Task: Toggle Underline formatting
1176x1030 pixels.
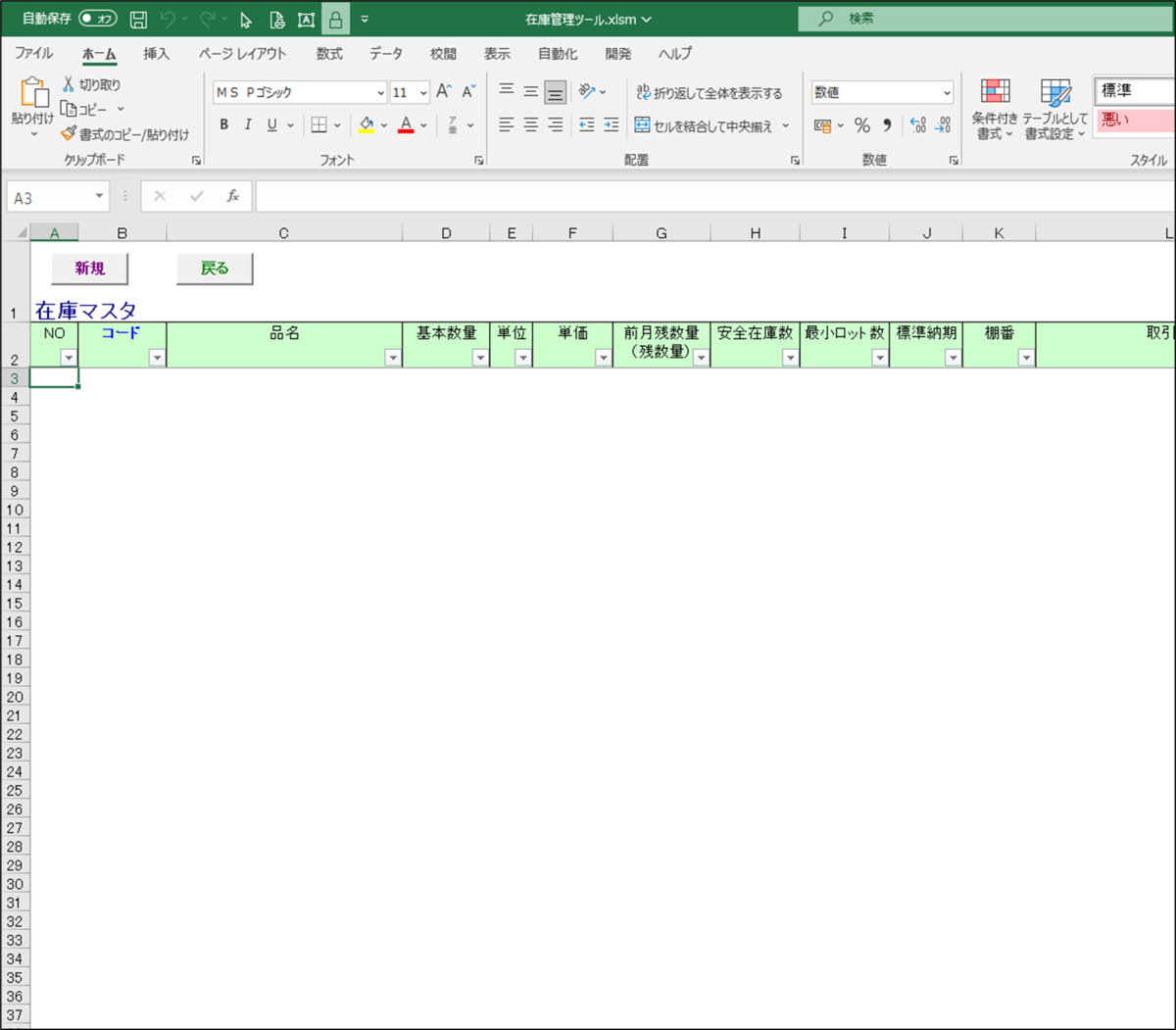Action: click(271, 124)
